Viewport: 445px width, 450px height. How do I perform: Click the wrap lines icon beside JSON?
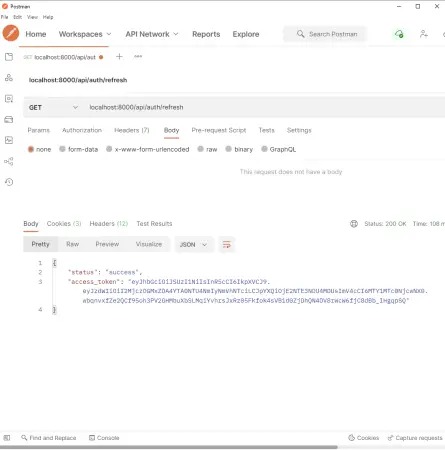pyautogui.click(x=227, y=245)
